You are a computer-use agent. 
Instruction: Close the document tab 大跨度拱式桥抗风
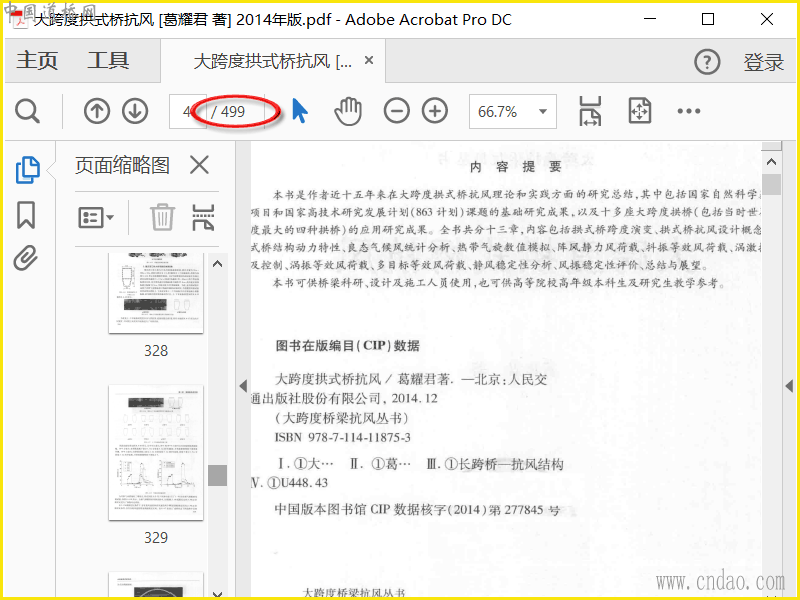(369, 61)
